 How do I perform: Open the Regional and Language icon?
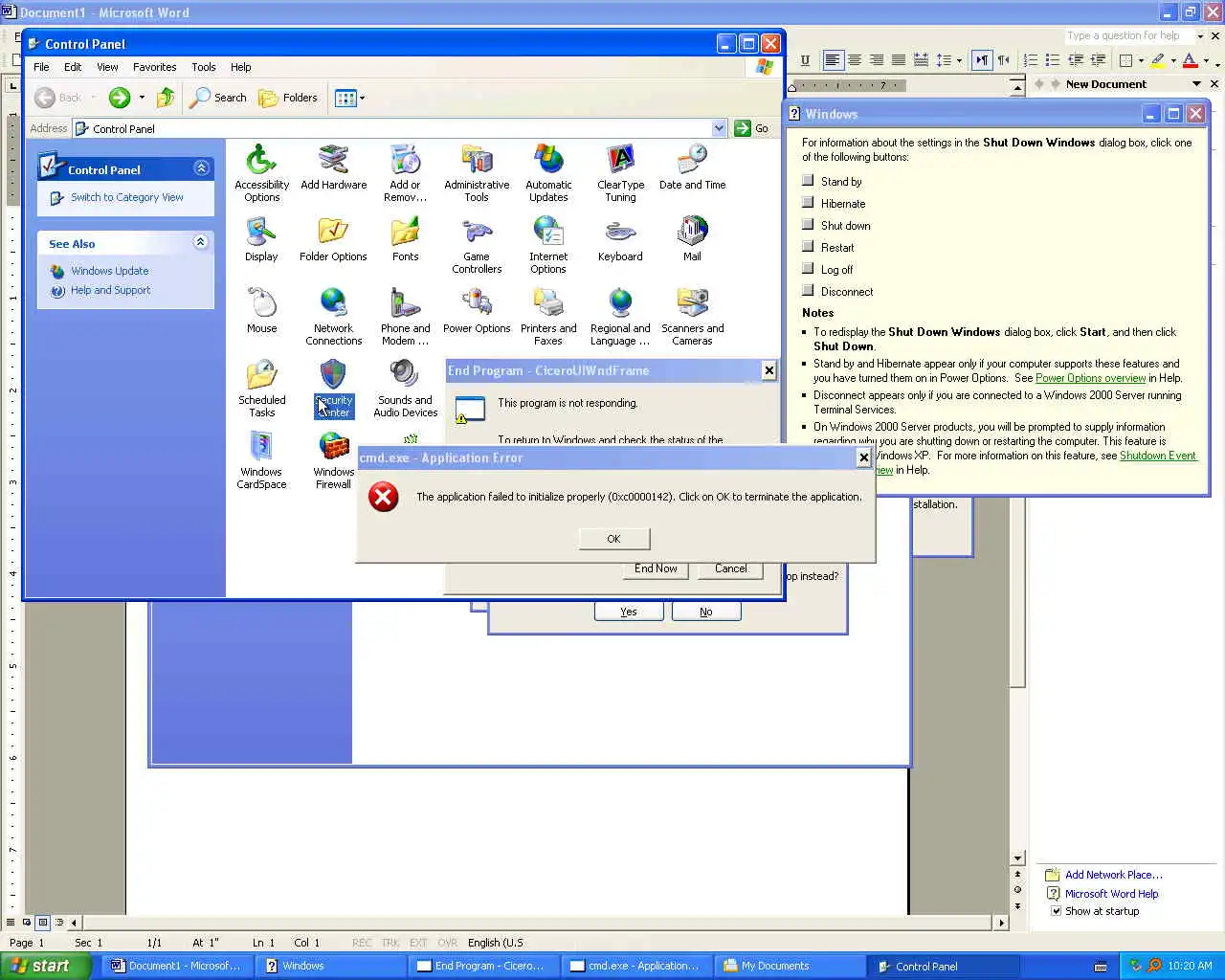[620, 317]
